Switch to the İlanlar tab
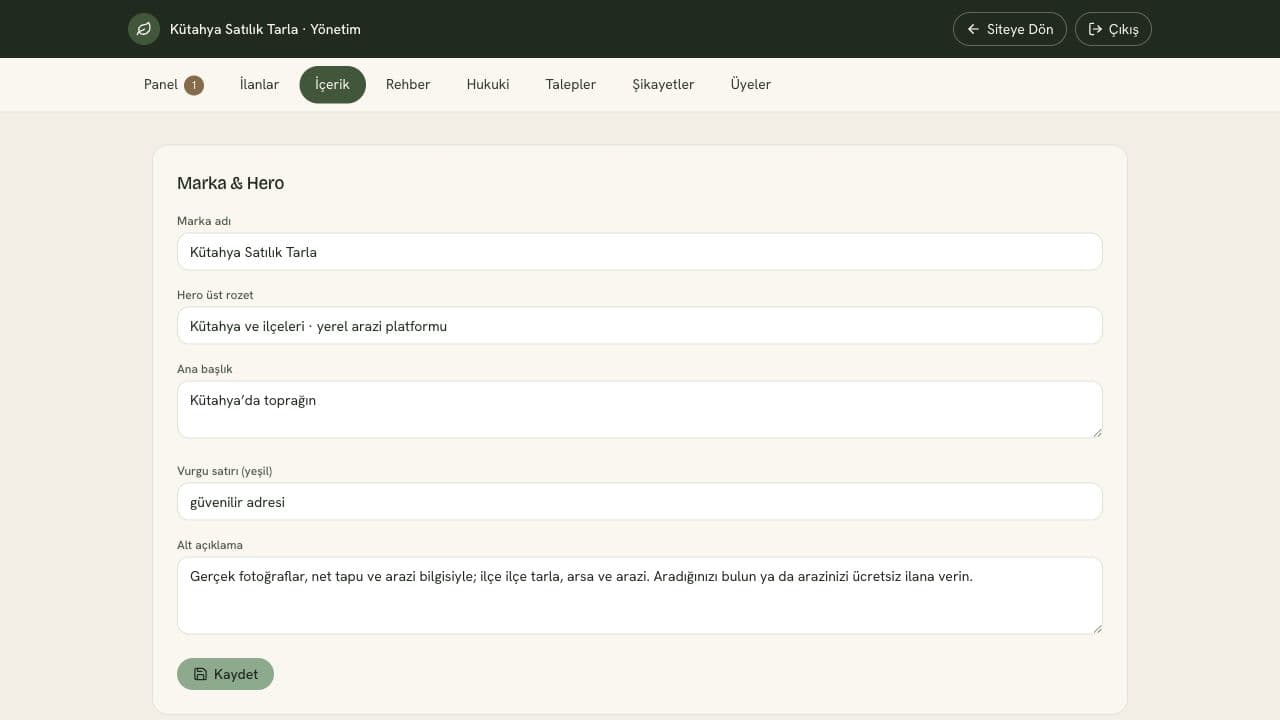 (x=259, y=85)
